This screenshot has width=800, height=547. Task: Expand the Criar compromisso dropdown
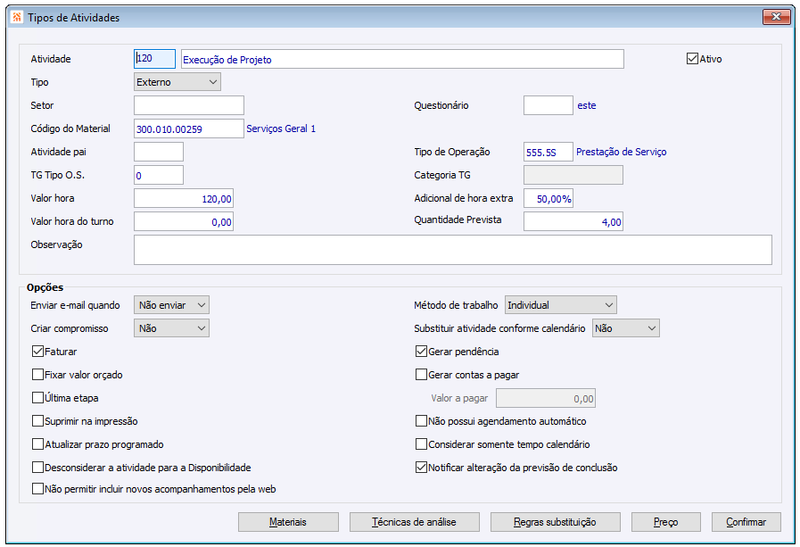click(171, 328)
